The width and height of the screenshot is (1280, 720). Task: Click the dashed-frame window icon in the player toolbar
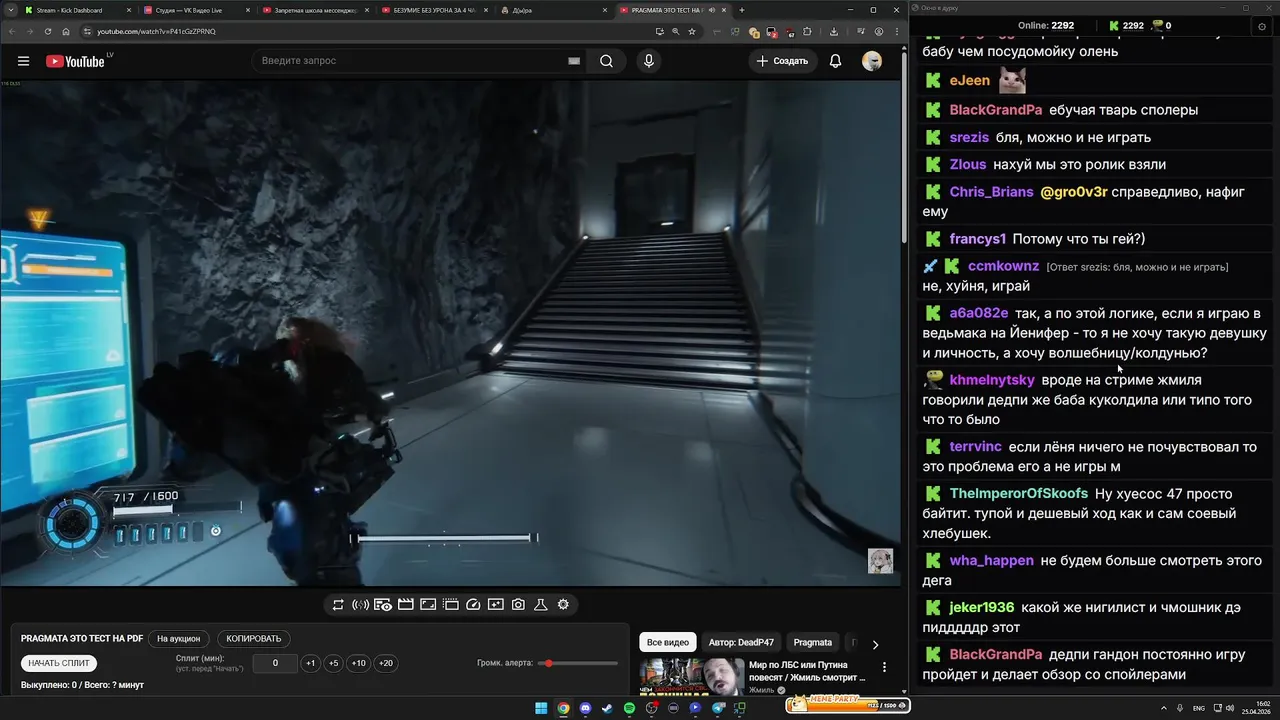(x=450, y=605)
